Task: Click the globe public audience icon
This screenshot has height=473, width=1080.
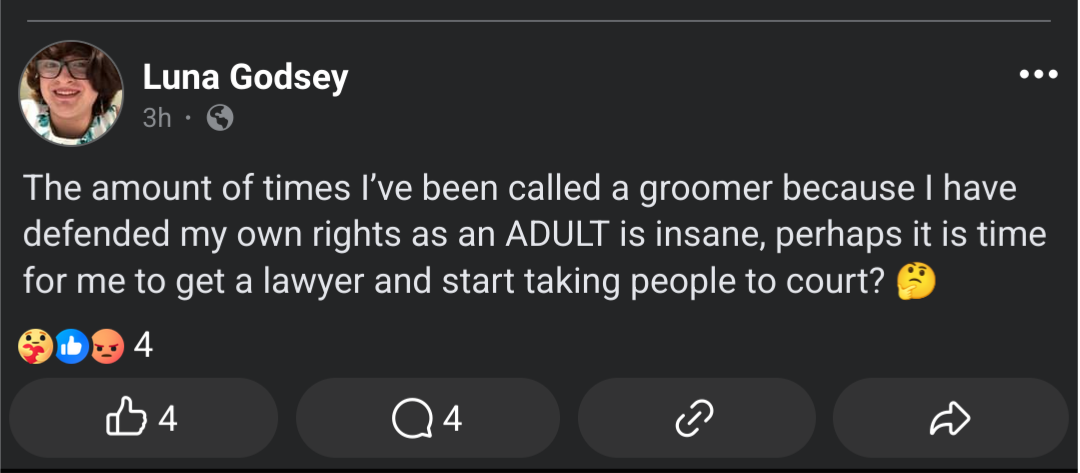Action: click(220, 118)
